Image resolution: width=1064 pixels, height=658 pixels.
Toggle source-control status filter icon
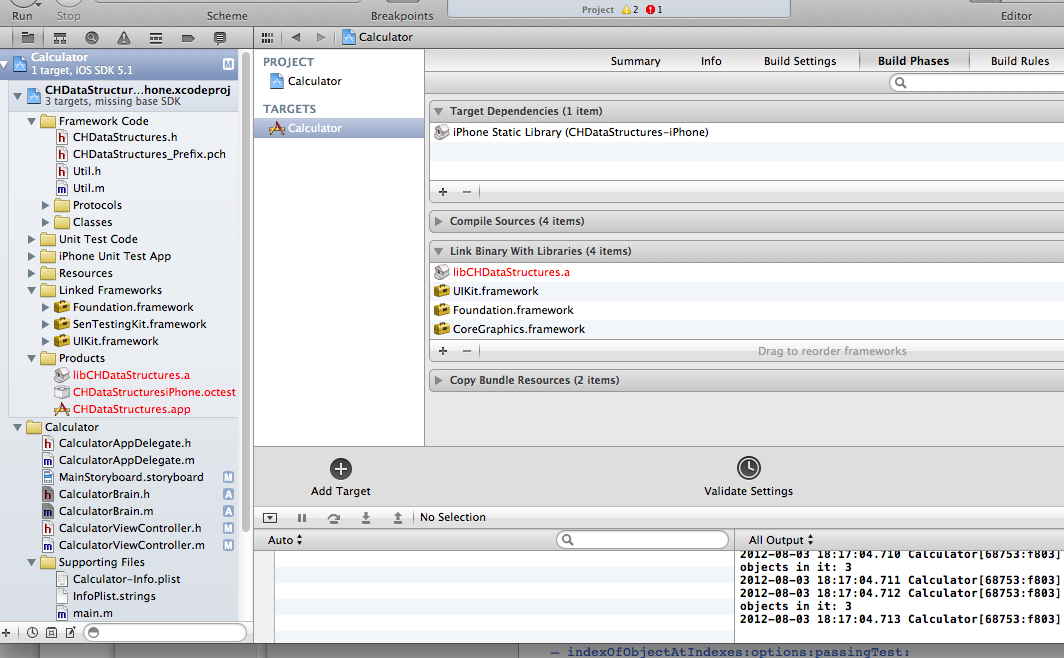click(x=52, y=632)
